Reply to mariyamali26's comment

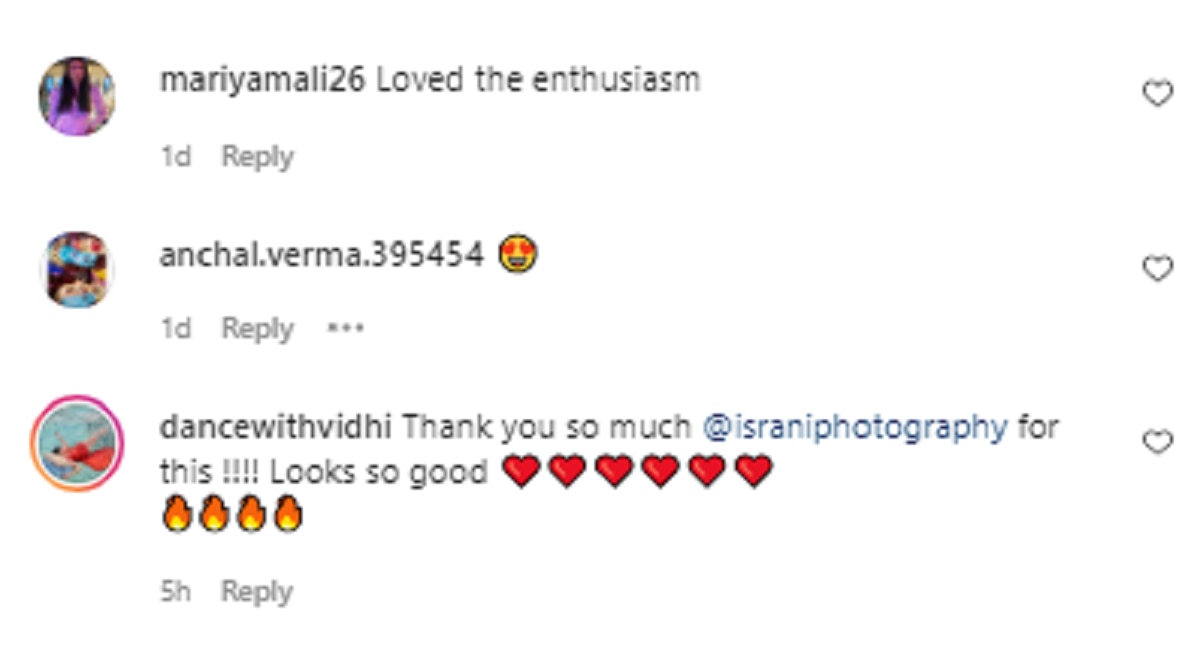257,157
